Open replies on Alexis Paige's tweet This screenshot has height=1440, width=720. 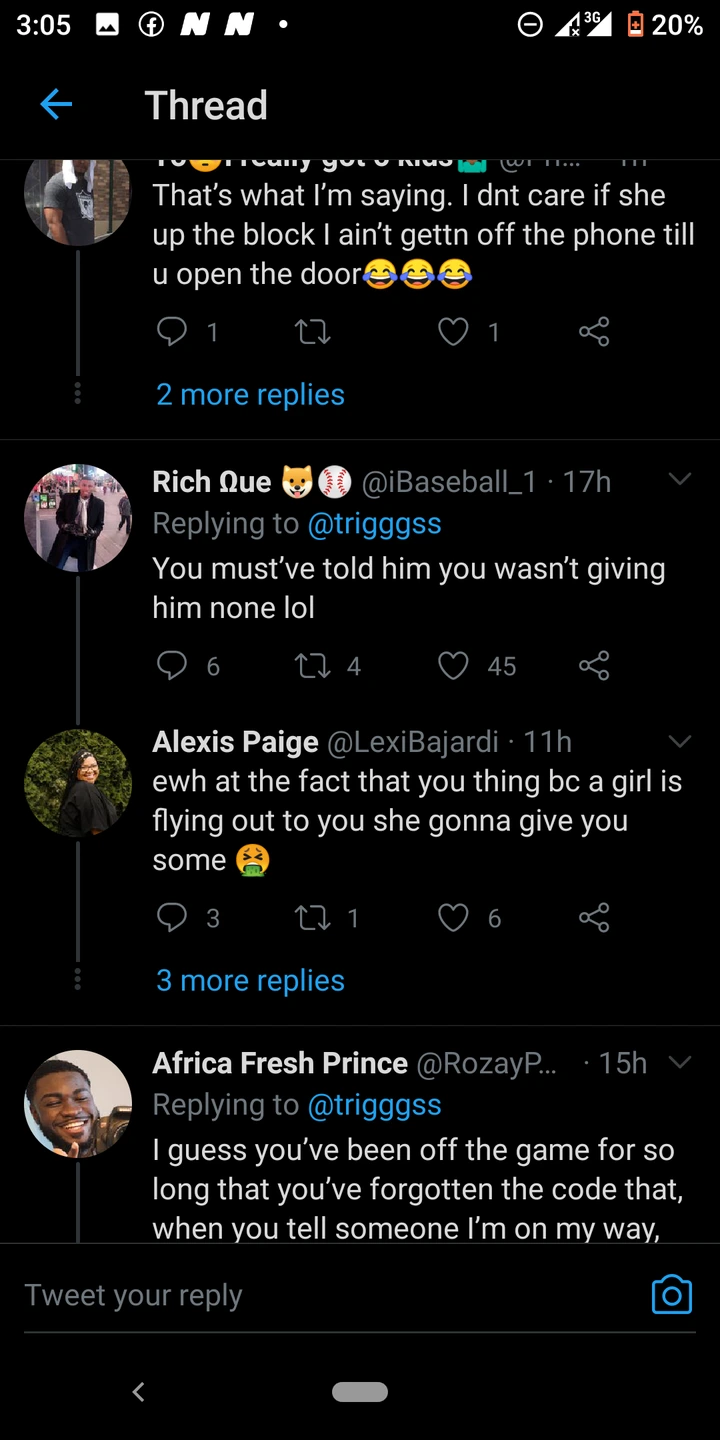click(x=173, y=918)
